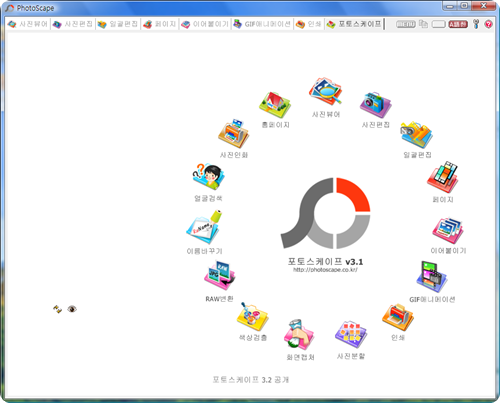Image resolution: width=500 pixels, height=403 pixels.
Task: Open the 색상검출 (Color Picker) icon
Action: 252,317
